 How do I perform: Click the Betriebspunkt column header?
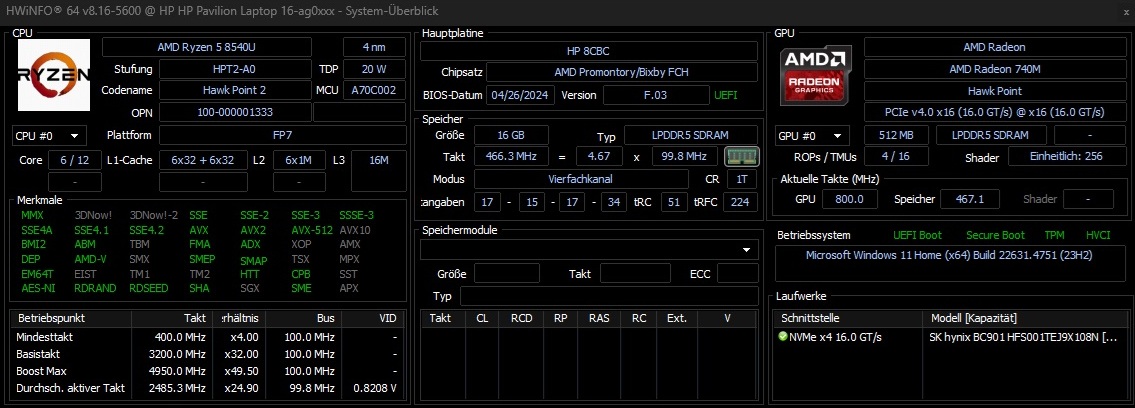71,318
